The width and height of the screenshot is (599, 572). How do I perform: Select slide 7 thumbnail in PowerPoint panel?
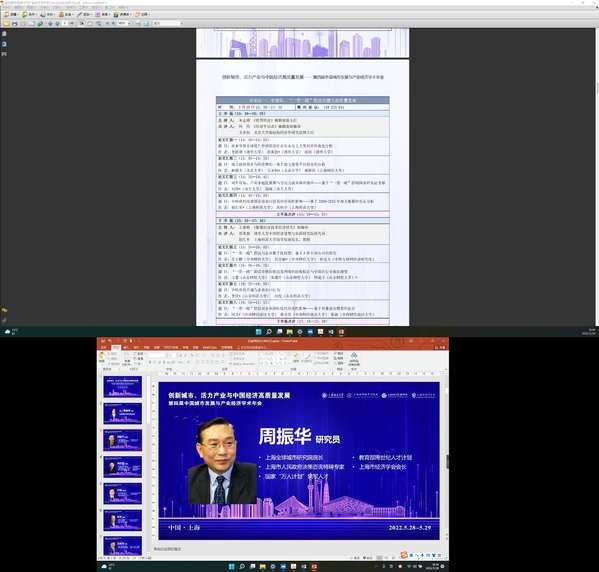point(122,546)
